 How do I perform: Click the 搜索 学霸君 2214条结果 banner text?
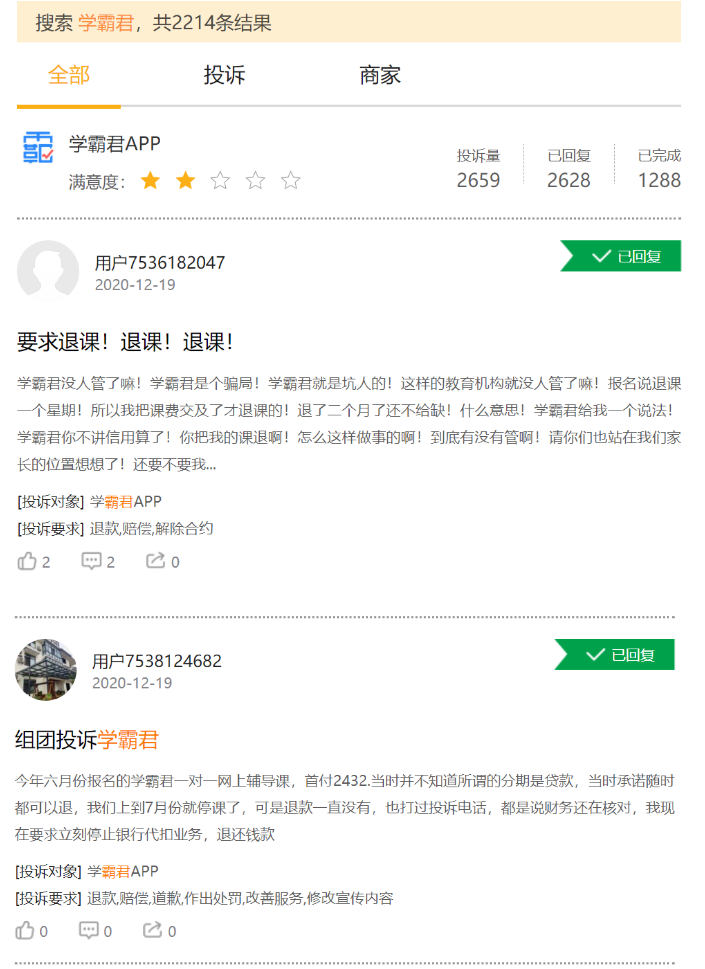[153, 23]
